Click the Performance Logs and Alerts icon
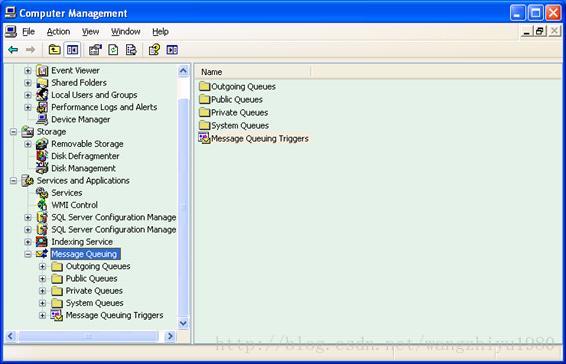566x364 pixels. pos(42,107)
